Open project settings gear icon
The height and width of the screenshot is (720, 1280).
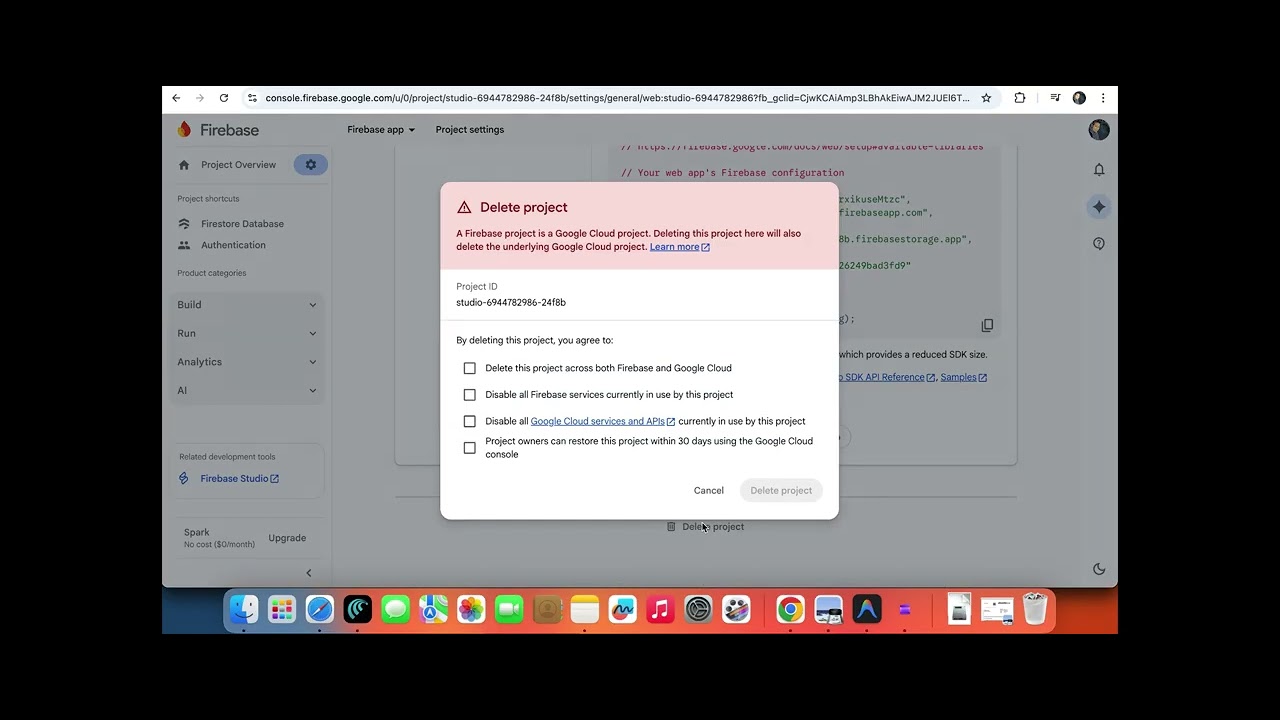310,165
